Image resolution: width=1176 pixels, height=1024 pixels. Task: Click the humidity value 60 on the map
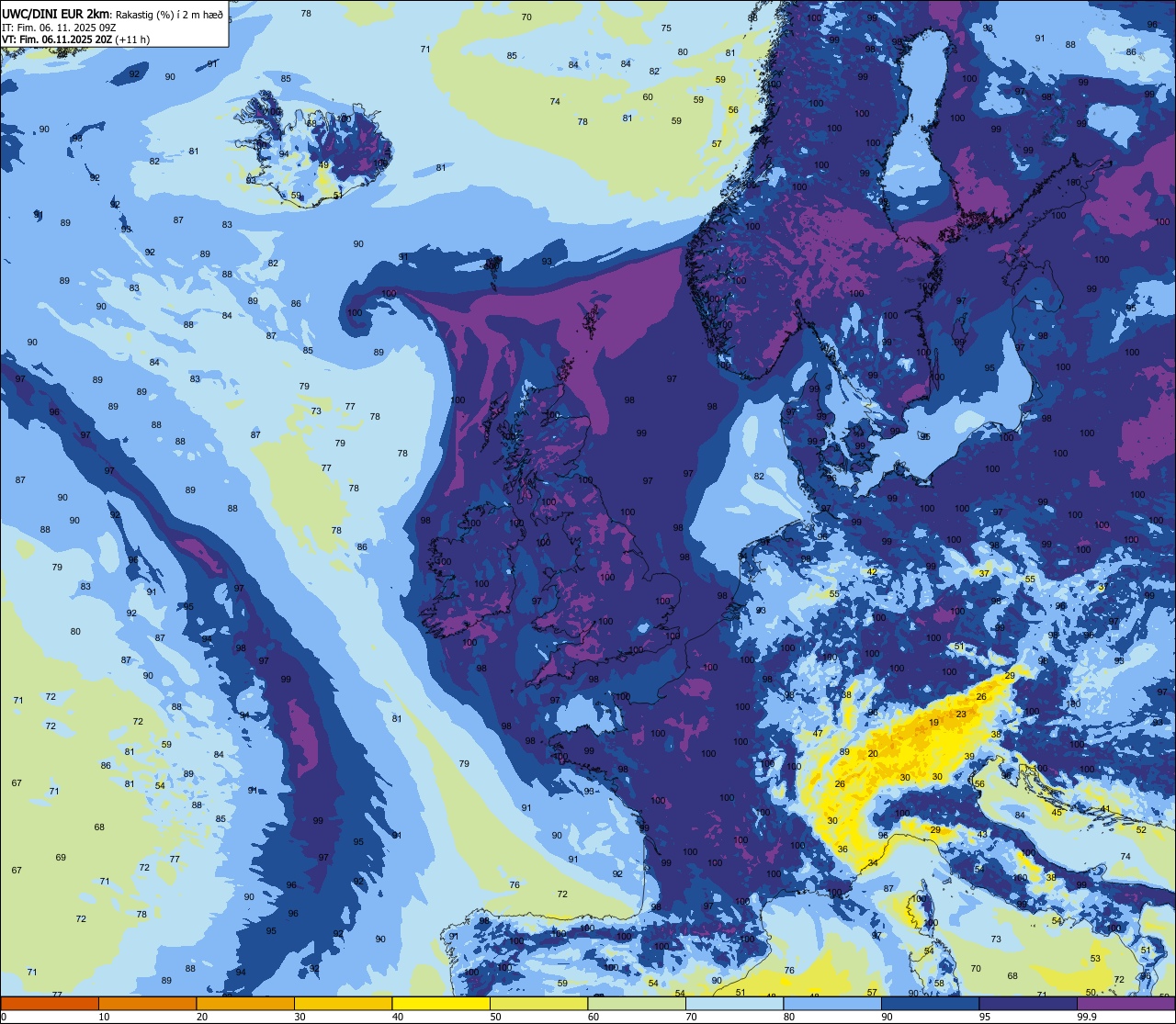pyautogui.click(x=648, y=97)
